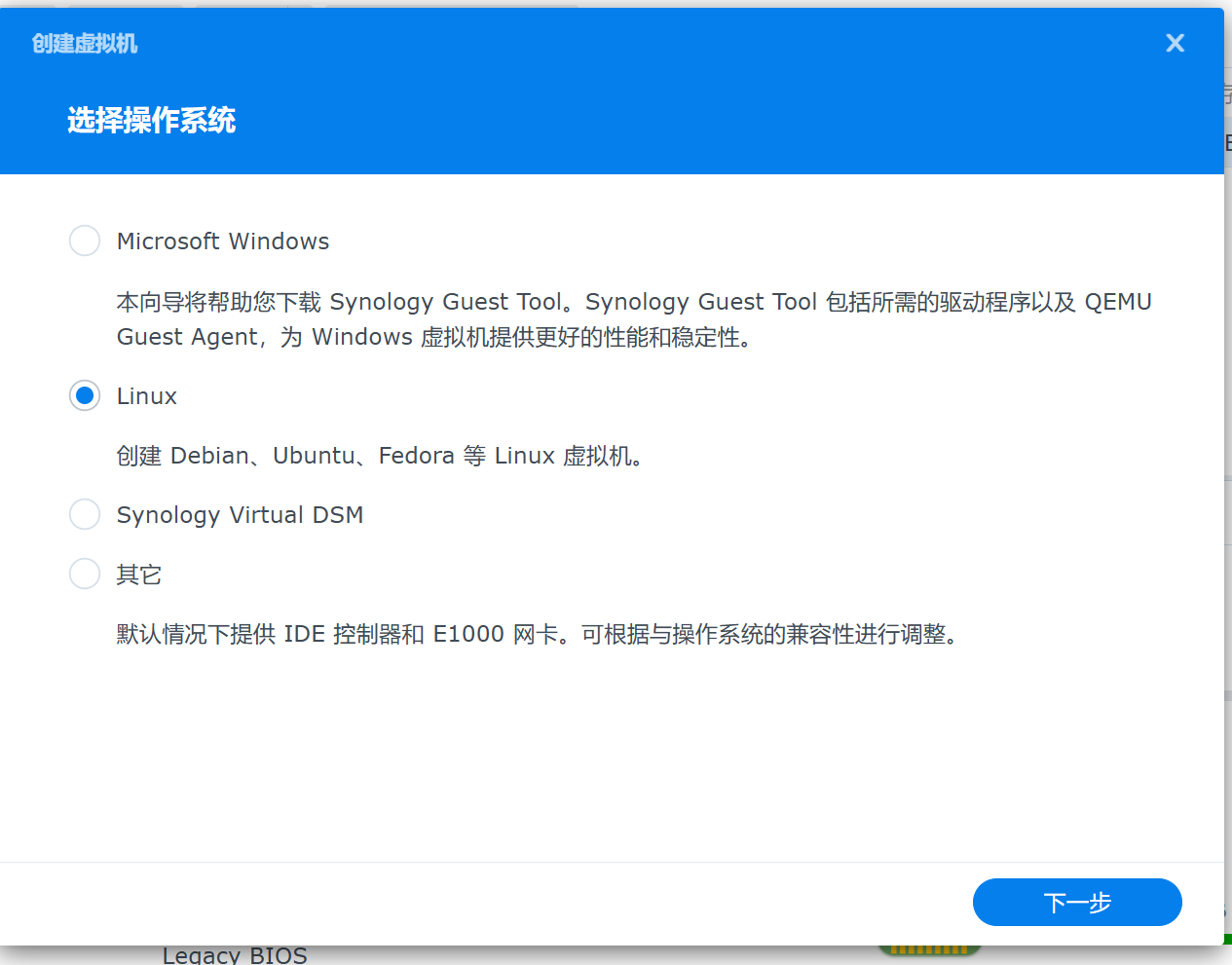Select the 其它 radio option
The height and width of the screenshot is (965, 1232).
point(85,574)
